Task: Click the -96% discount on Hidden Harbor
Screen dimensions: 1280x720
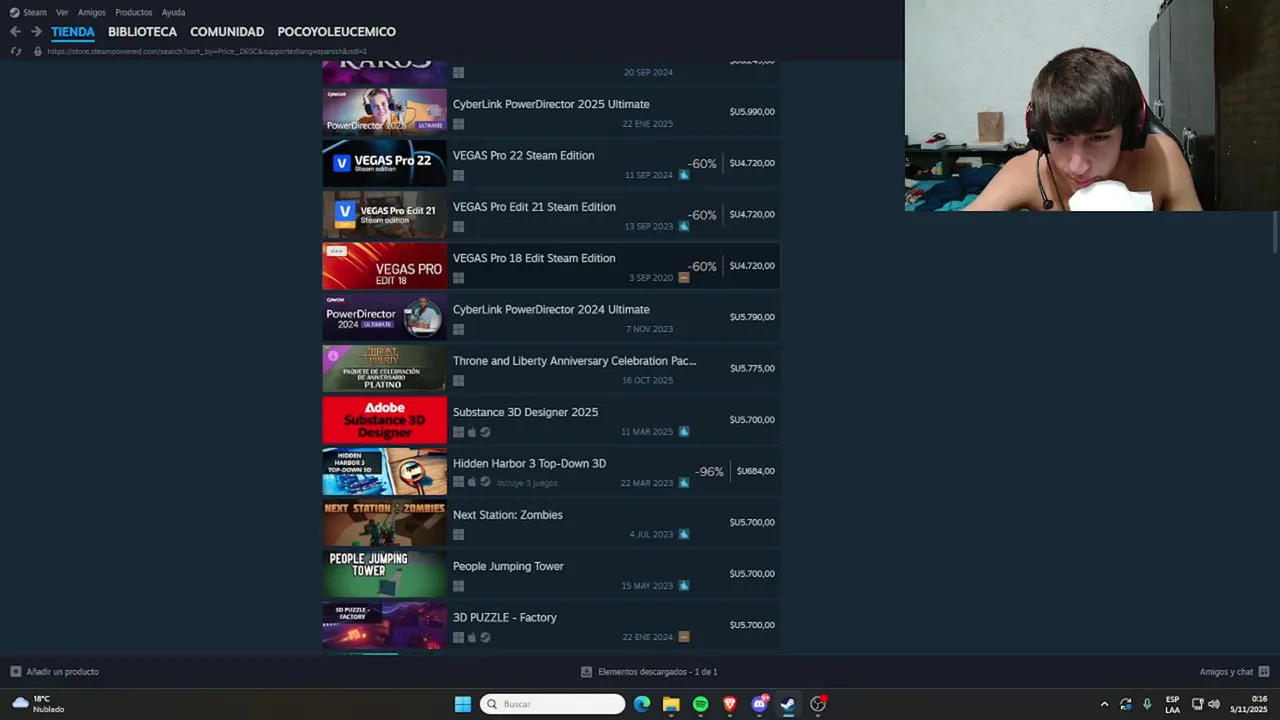Action: [709, 471]
